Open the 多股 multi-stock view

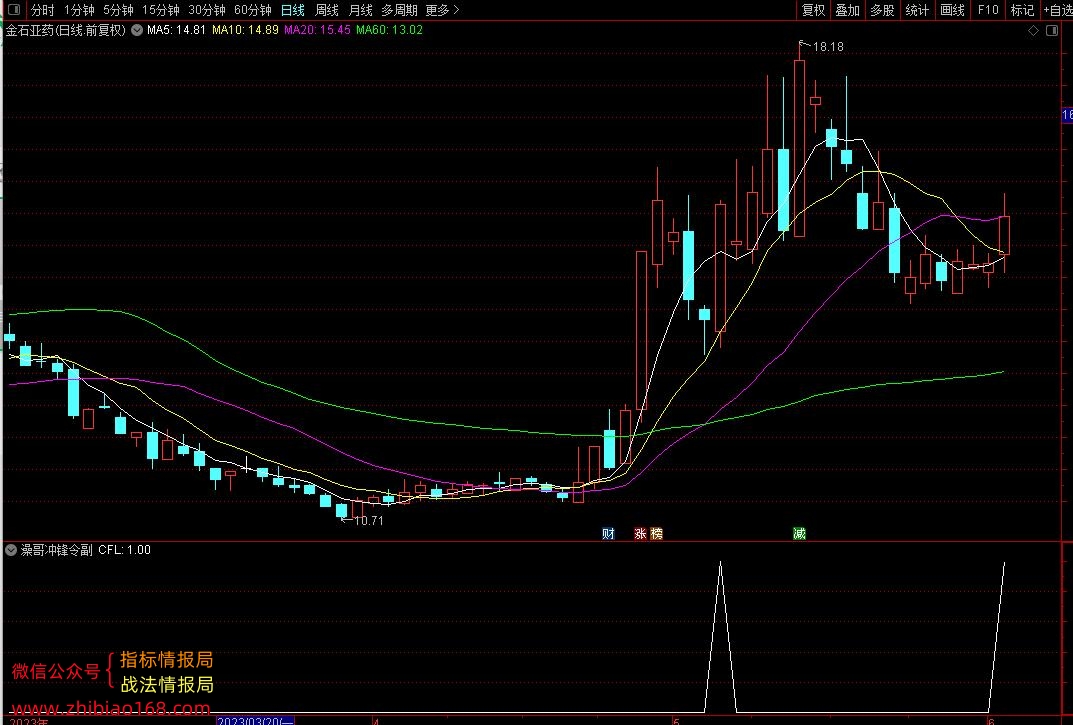pos(882,10)
